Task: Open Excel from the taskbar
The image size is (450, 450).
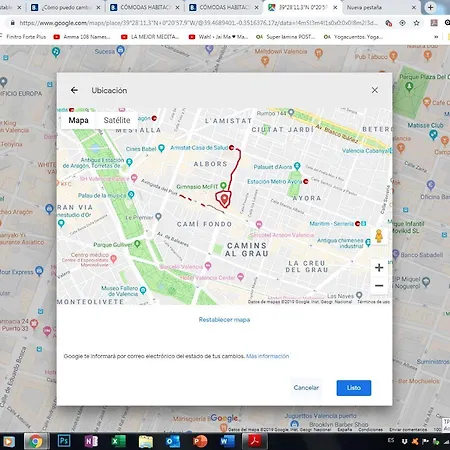Action: [118, 441]
